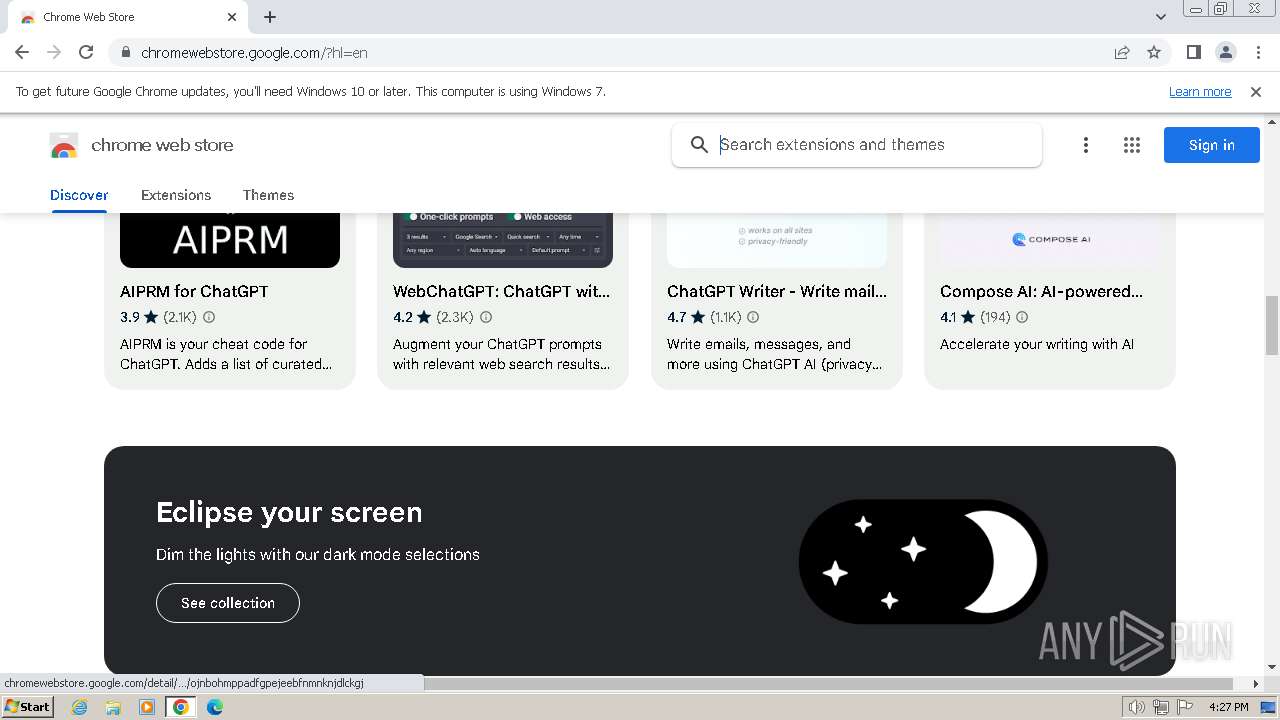
Task: Open the Google apps grid
Action: (x=1132, y=145)
